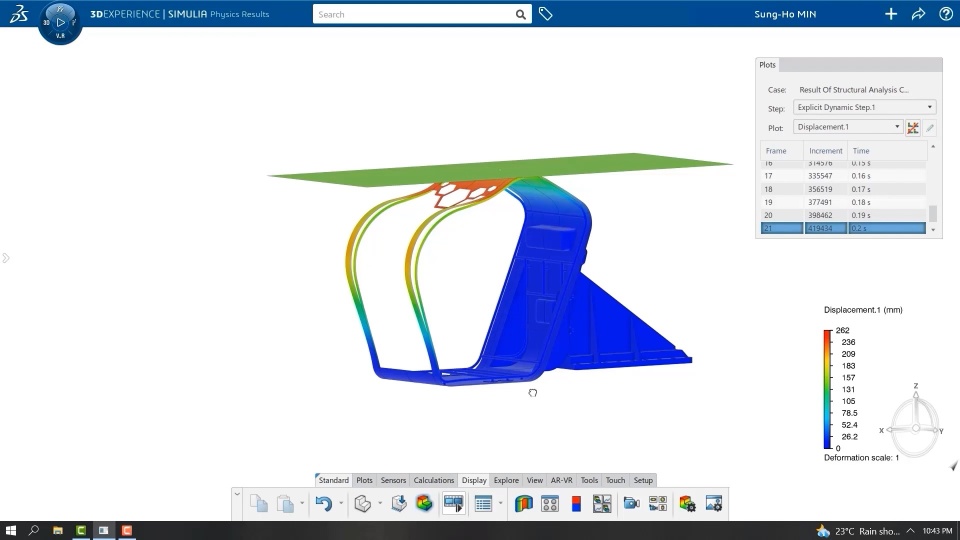Open the Help question mark icon
The height and width of the screenshot is (540, 960).
pos(946,13)
